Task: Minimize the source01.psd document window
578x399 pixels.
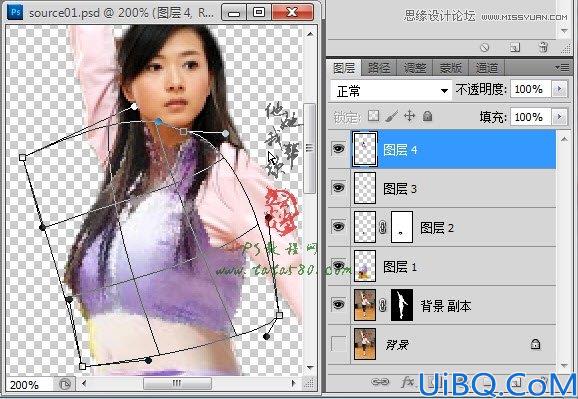Action: coord(234,12)
